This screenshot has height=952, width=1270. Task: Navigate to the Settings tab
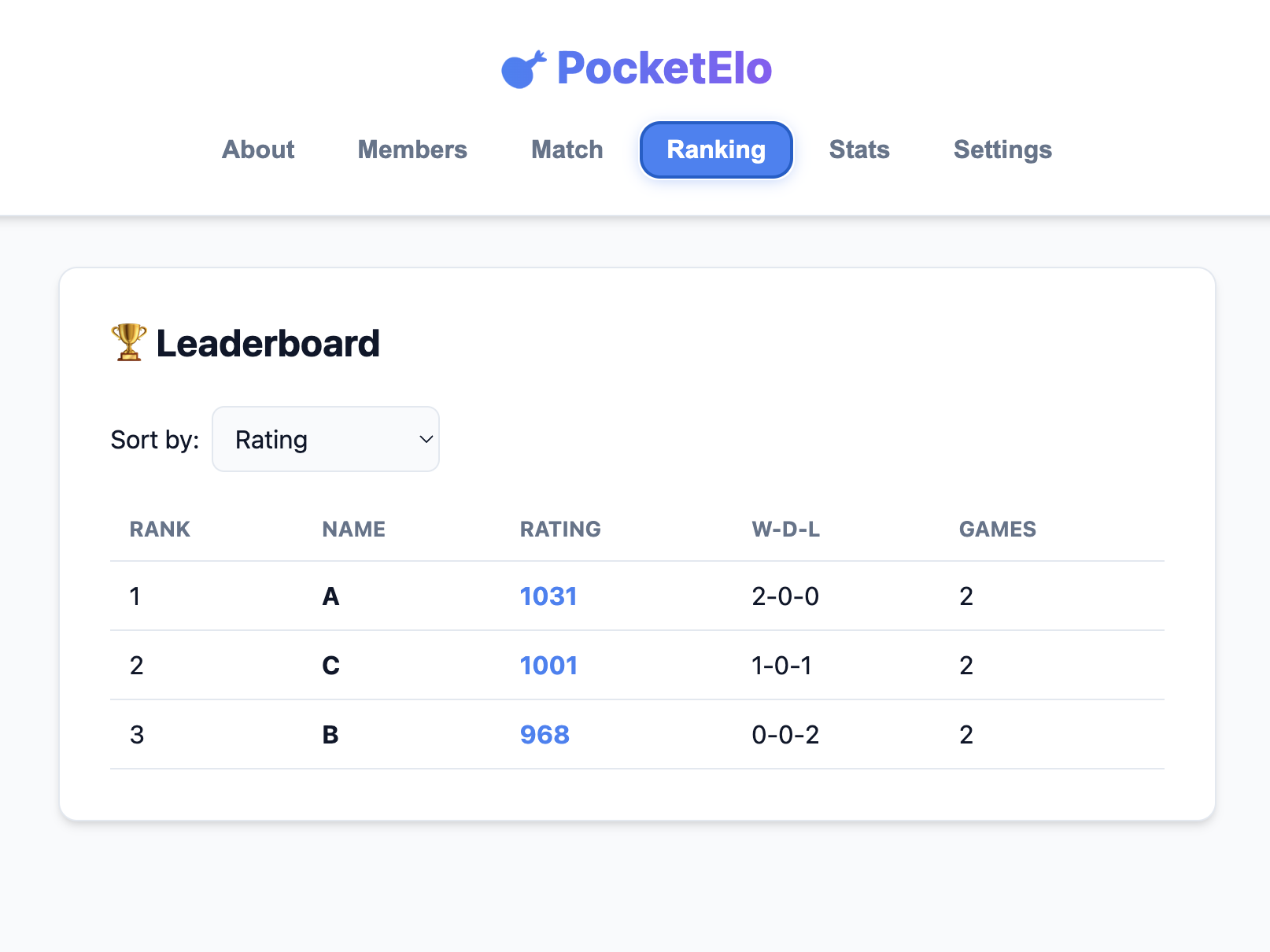click(x=1002, y=149)
